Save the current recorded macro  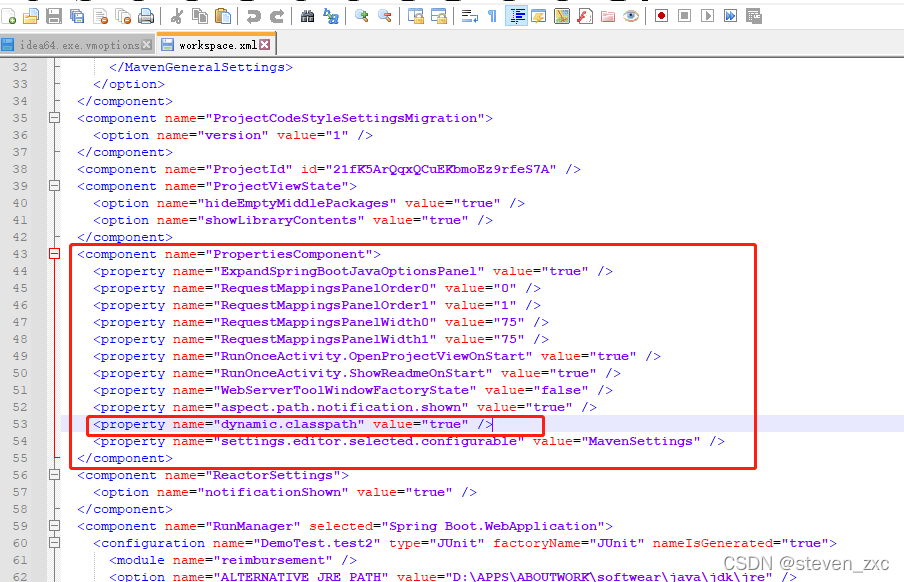click(x=754, y=16)
